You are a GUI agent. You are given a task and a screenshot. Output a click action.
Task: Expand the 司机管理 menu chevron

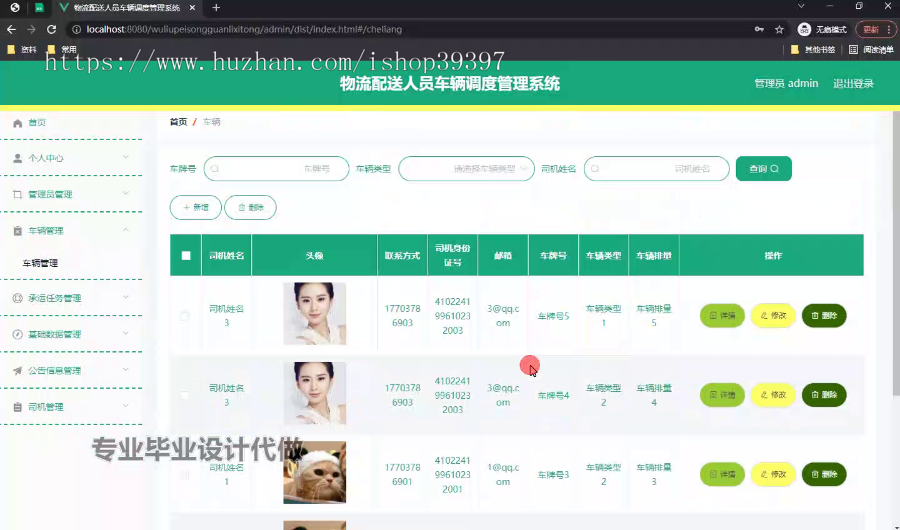click(126, 405)
